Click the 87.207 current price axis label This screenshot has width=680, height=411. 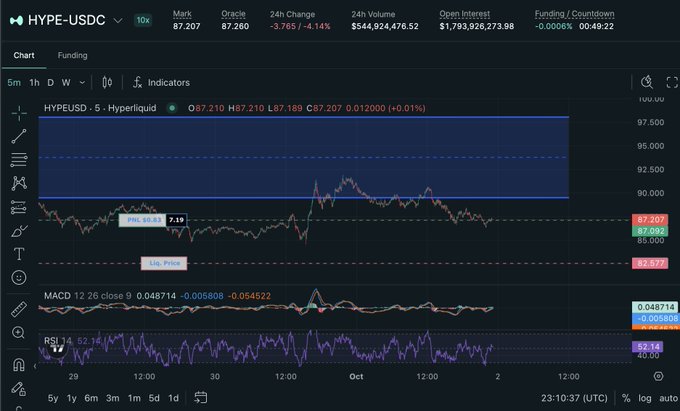[x=650, y=220]
